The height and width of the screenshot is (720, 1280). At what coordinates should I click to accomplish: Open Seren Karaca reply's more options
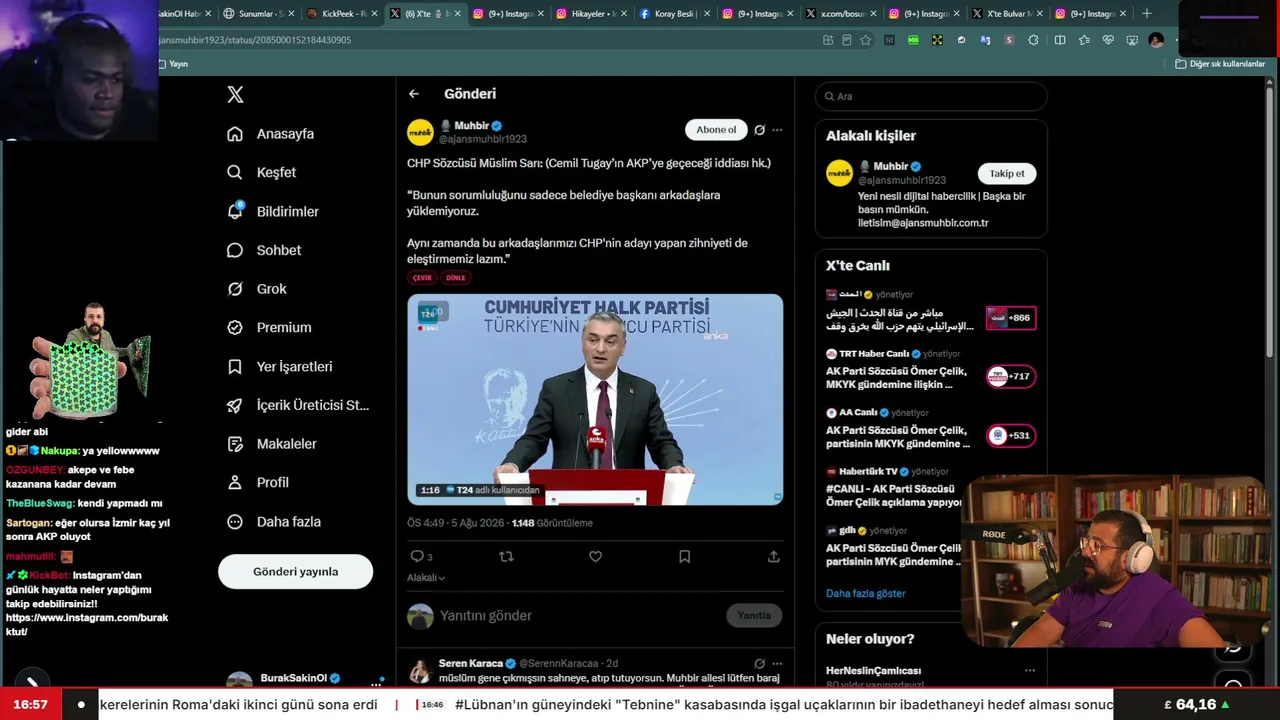(x=777, y=663)
